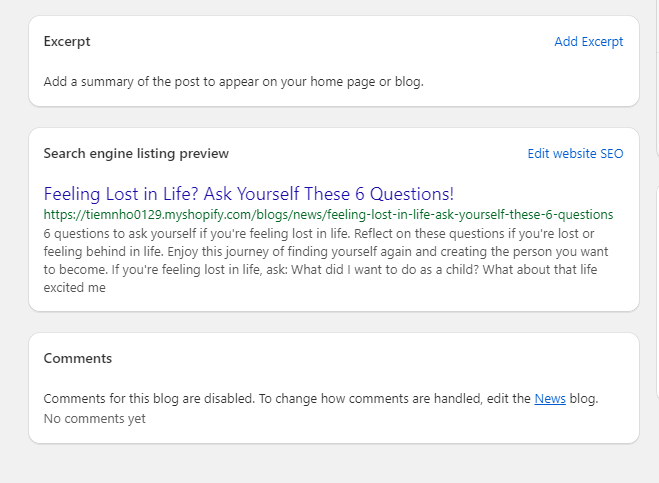Click the Search engine listing preview heading
This screenshot has height=483, width=659.
[x=136, y=153]
